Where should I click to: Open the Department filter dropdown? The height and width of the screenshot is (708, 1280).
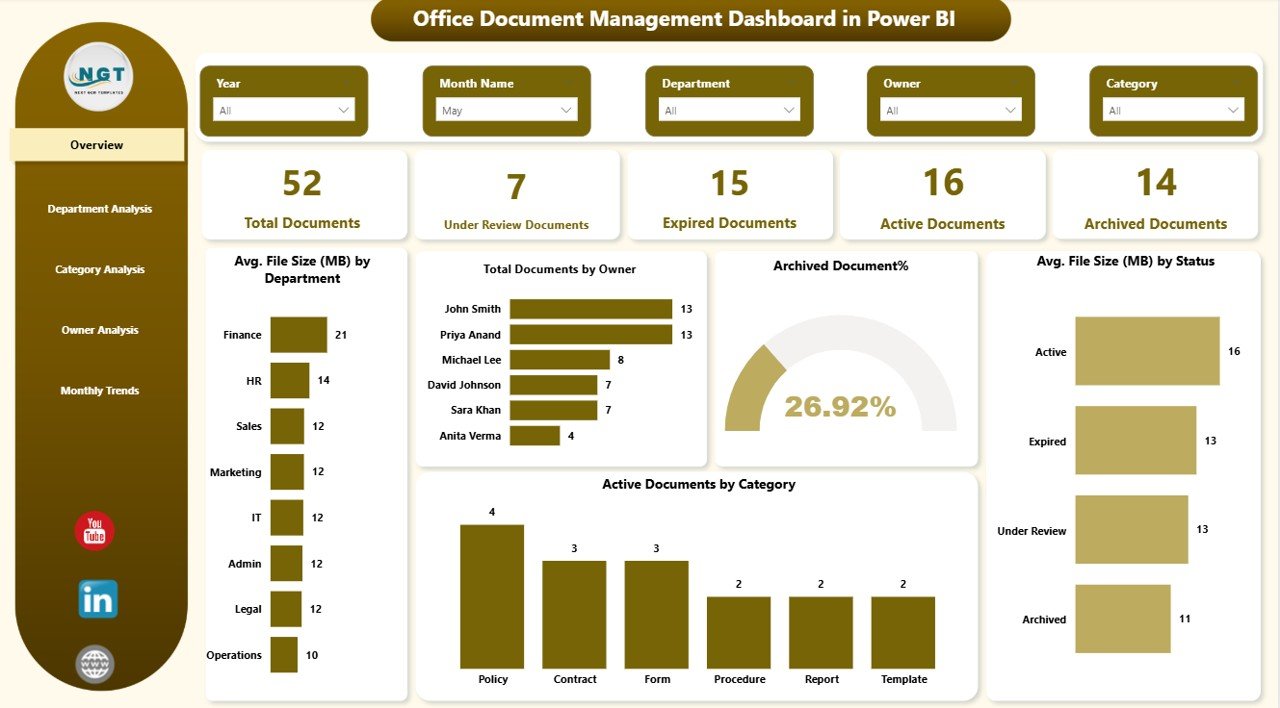click(728, 110)
